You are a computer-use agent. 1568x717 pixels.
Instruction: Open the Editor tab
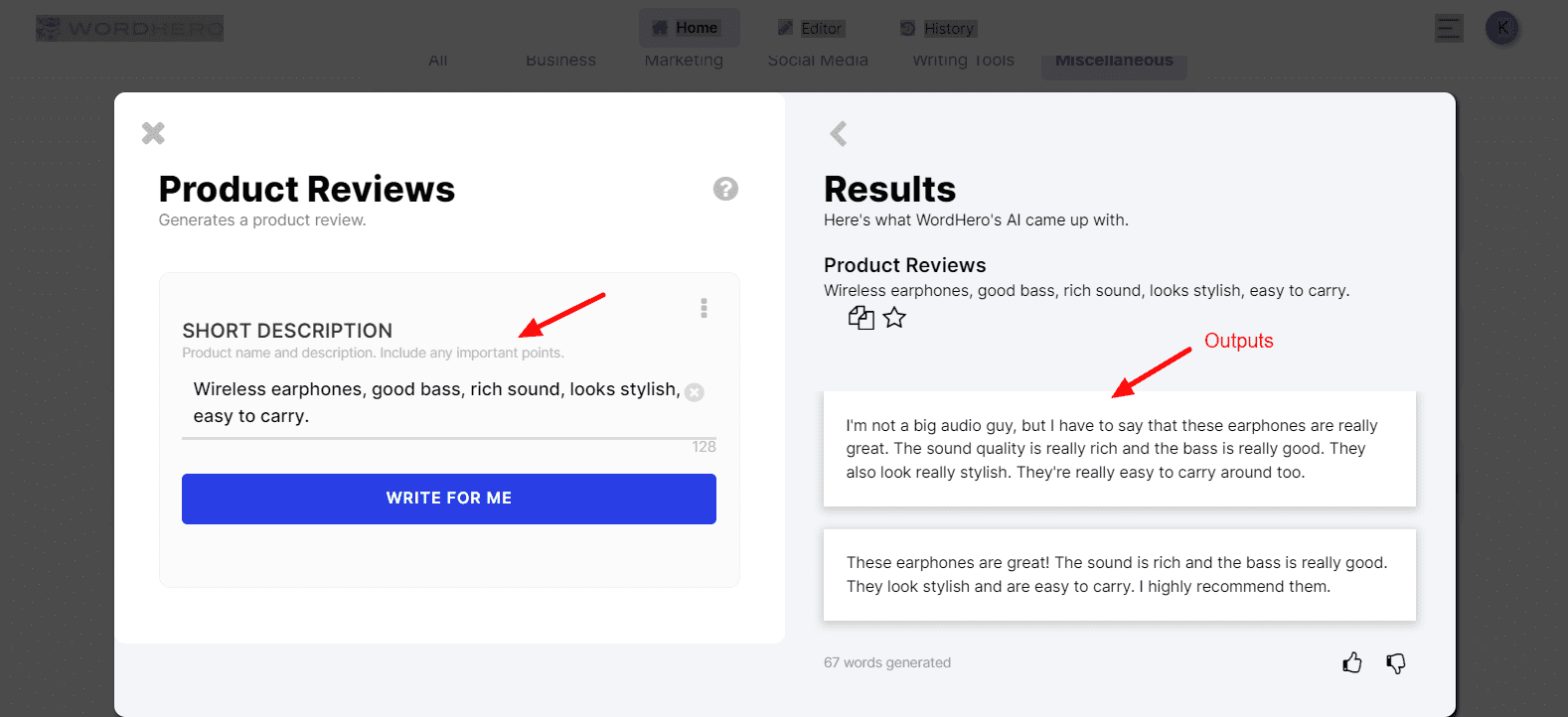811,28
